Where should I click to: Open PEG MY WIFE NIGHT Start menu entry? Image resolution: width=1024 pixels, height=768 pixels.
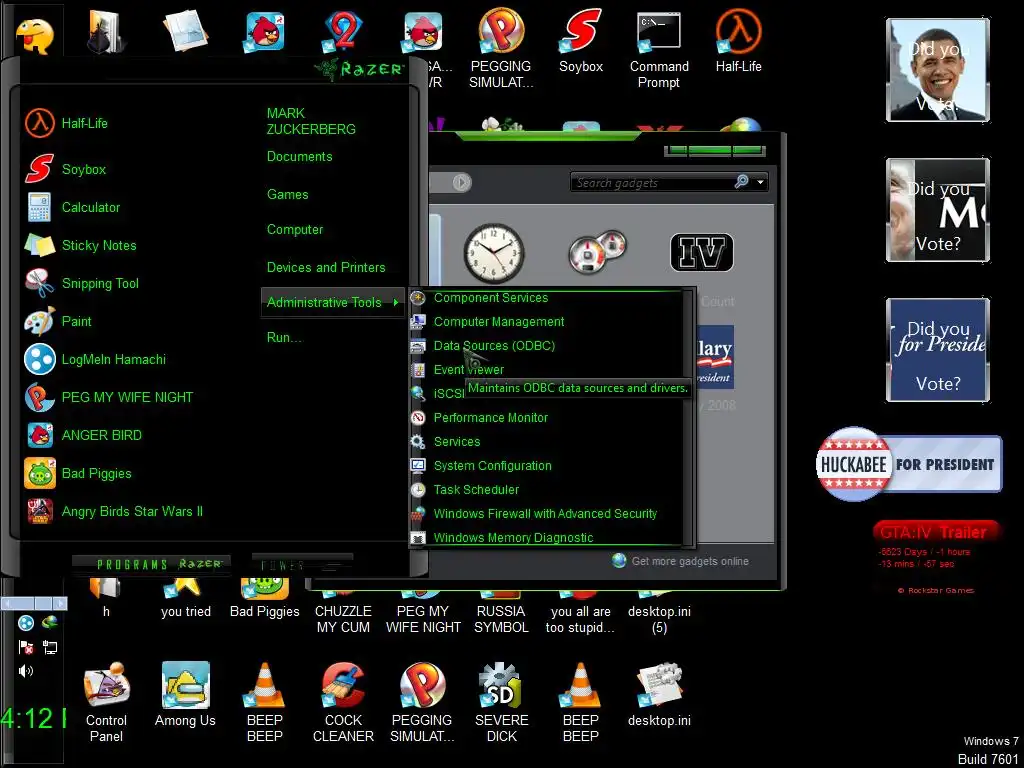[108, 397]
